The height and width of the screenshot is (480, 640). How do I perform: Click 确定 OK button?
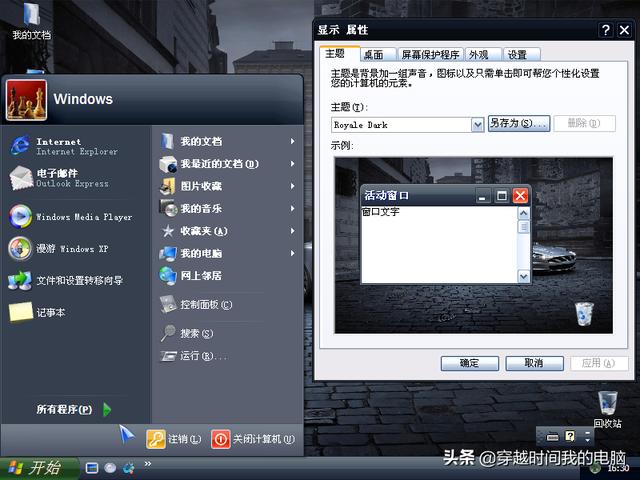tap(469, 363)
